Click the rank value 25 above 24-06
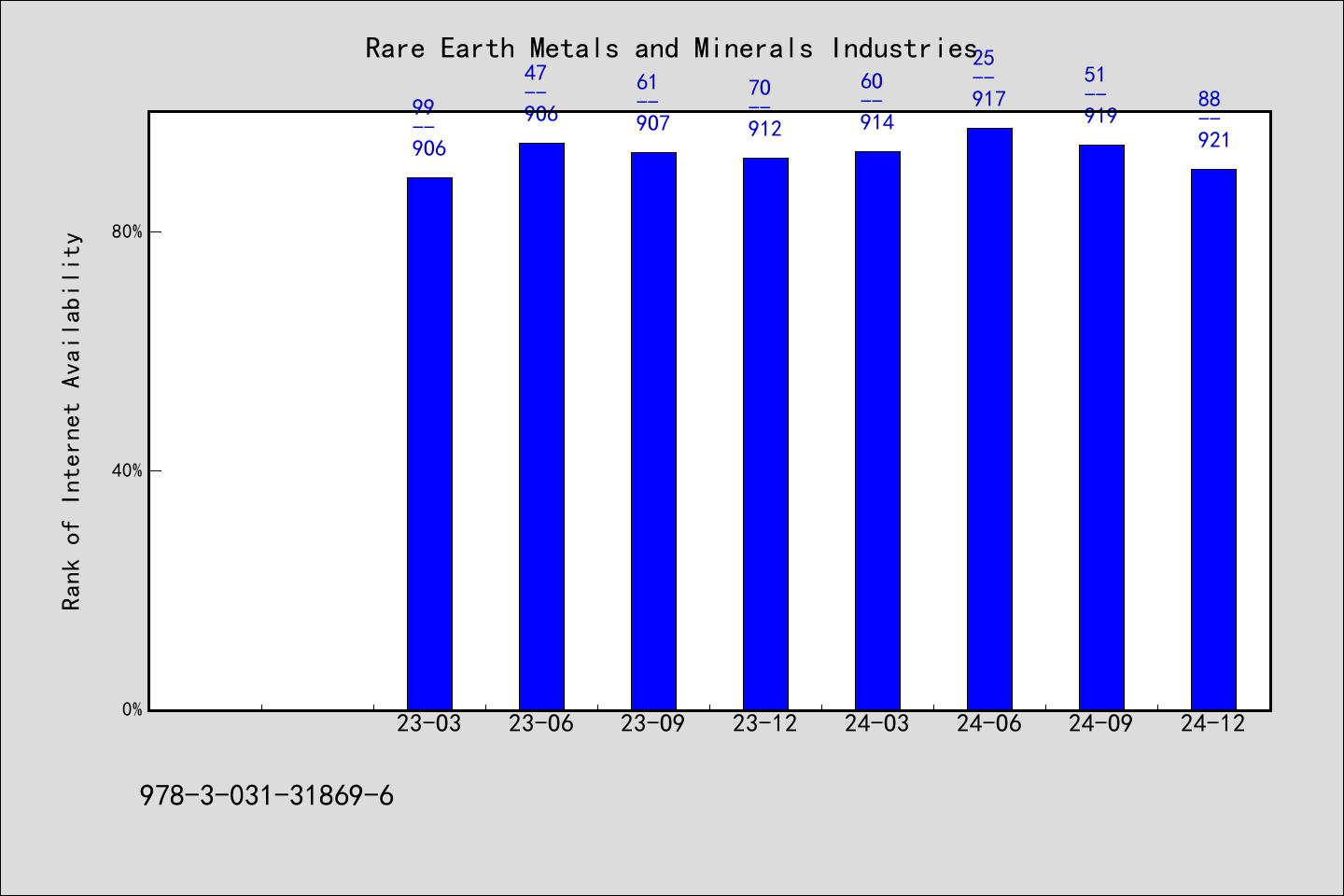Viewport: 1344px width, 896px height. point(983,58)
